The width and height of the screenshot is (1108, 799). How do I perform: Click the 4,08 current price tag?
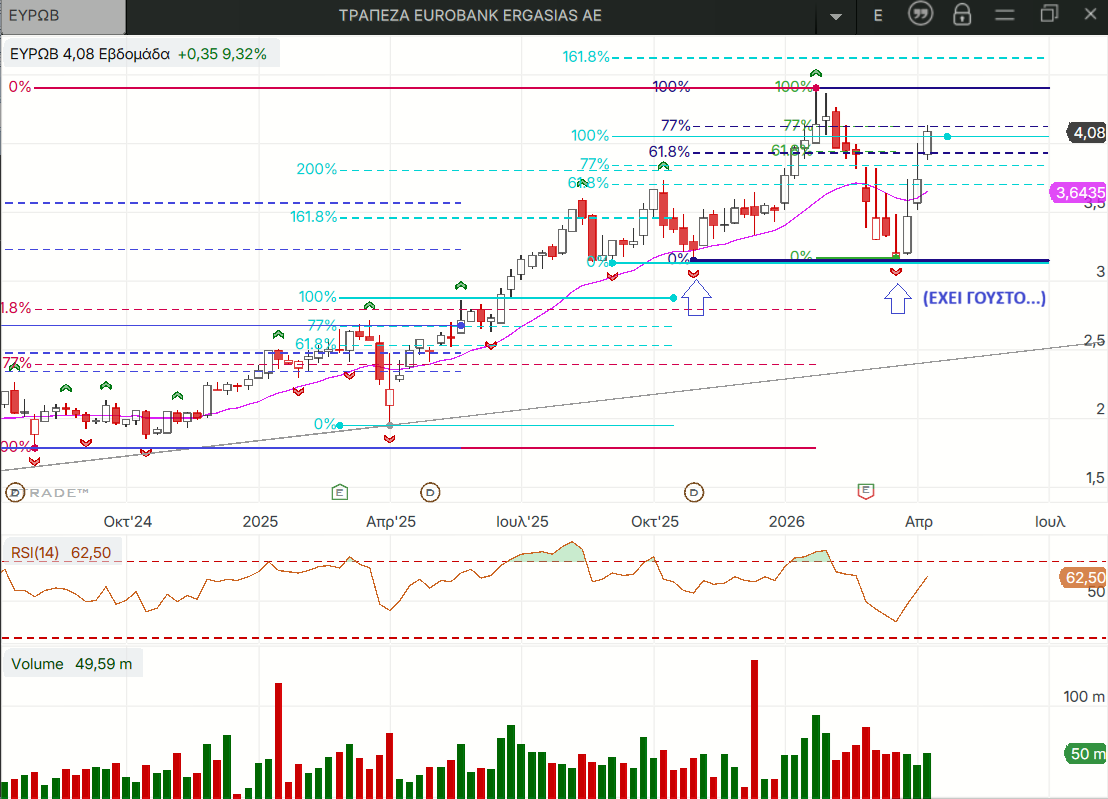point(1087,132)
